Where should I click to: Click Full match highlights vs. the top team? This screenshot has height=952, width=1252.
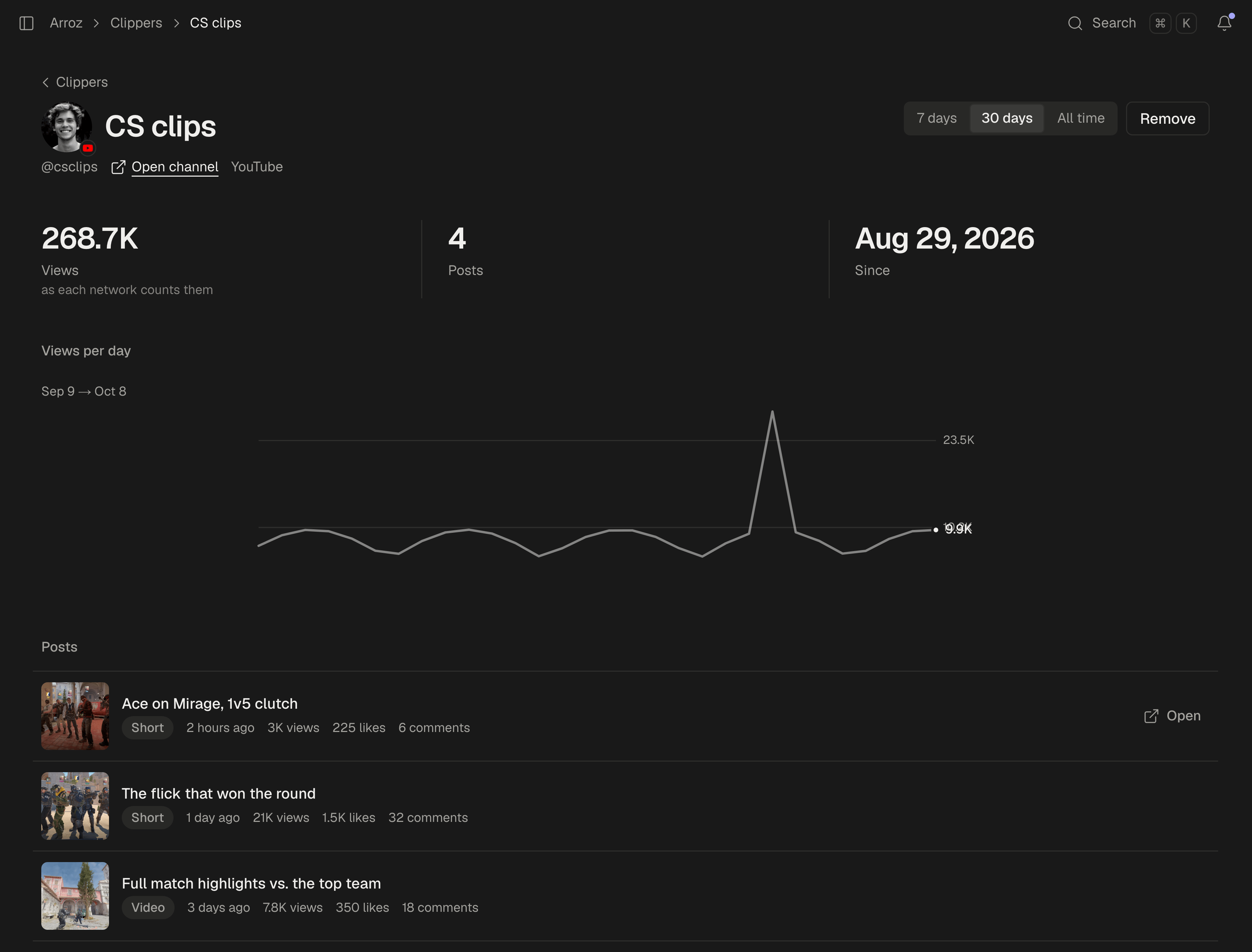point(251,884)
